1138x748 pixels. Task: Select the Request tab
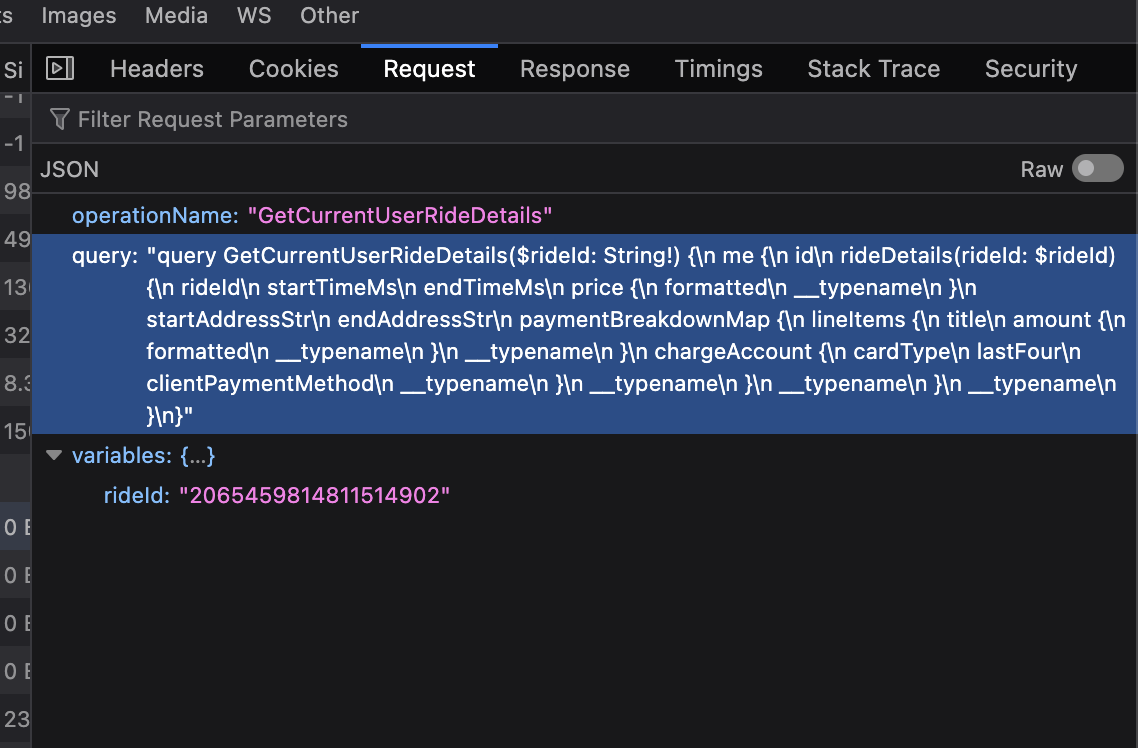[x=429, y=69]
